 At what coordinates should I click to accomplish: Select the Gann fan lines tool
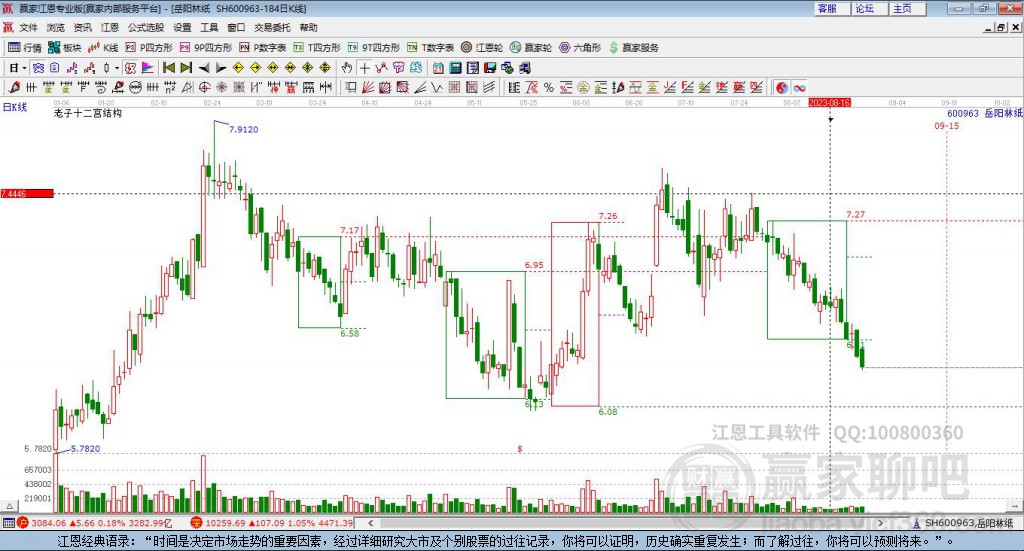[368, 87]
